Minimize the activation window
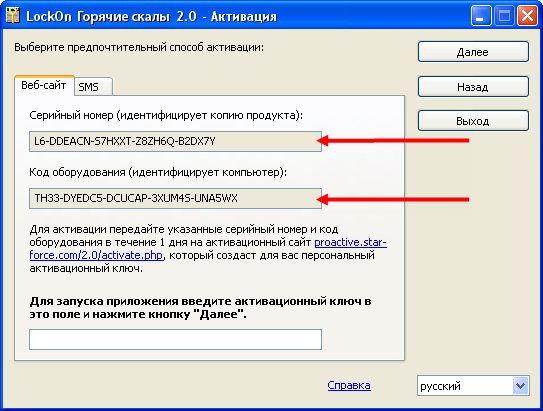Screen dimensions: 543x411 point(481,16)
